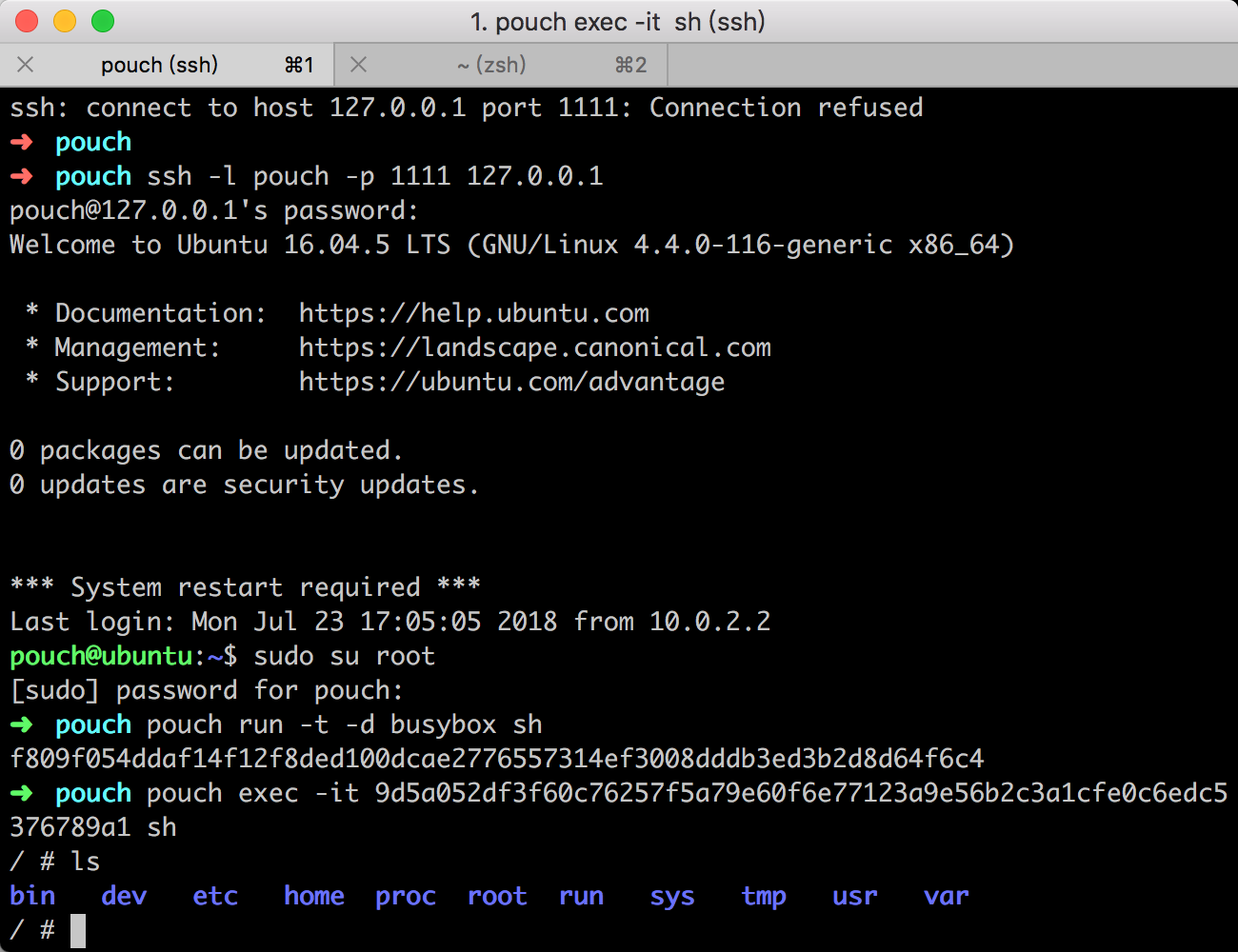Switch to the ~ (zsh) tab
This screenshot has height=952, width=1238.
[x=501, y=65]
